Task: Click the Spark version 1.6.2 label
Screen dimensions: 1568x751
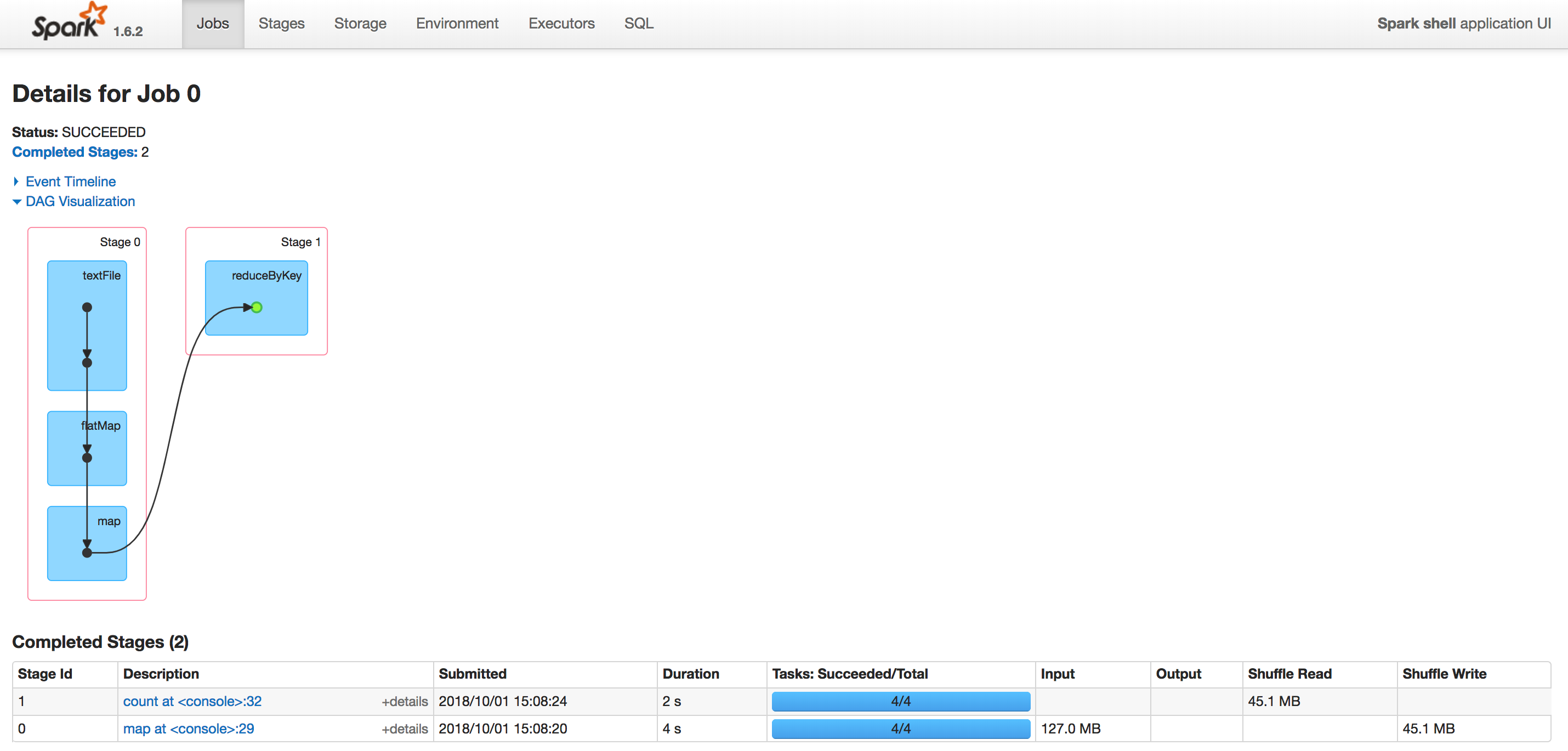Action: [128, 32]
